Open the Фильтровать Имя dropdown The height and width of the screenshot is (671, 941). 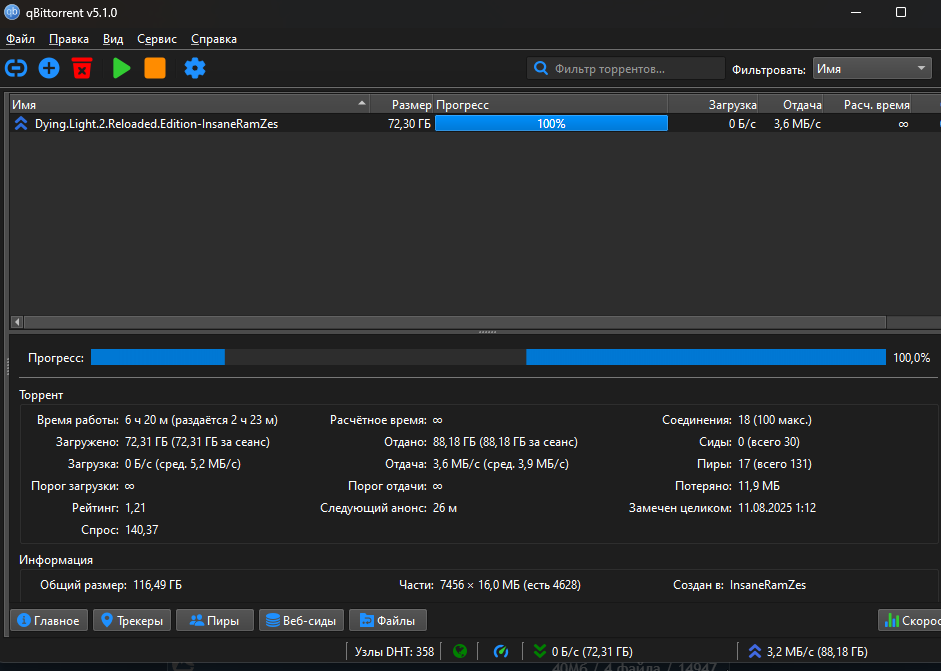point(871,68)
